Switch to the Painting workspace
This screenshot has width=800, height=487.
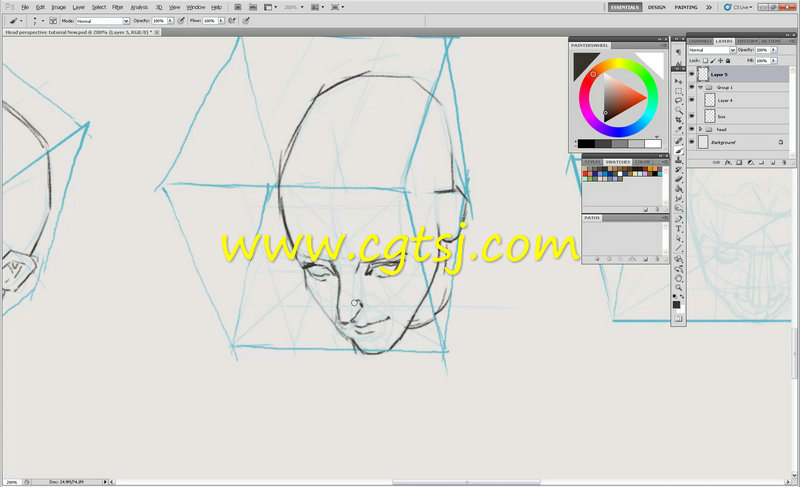pos(686,7)
